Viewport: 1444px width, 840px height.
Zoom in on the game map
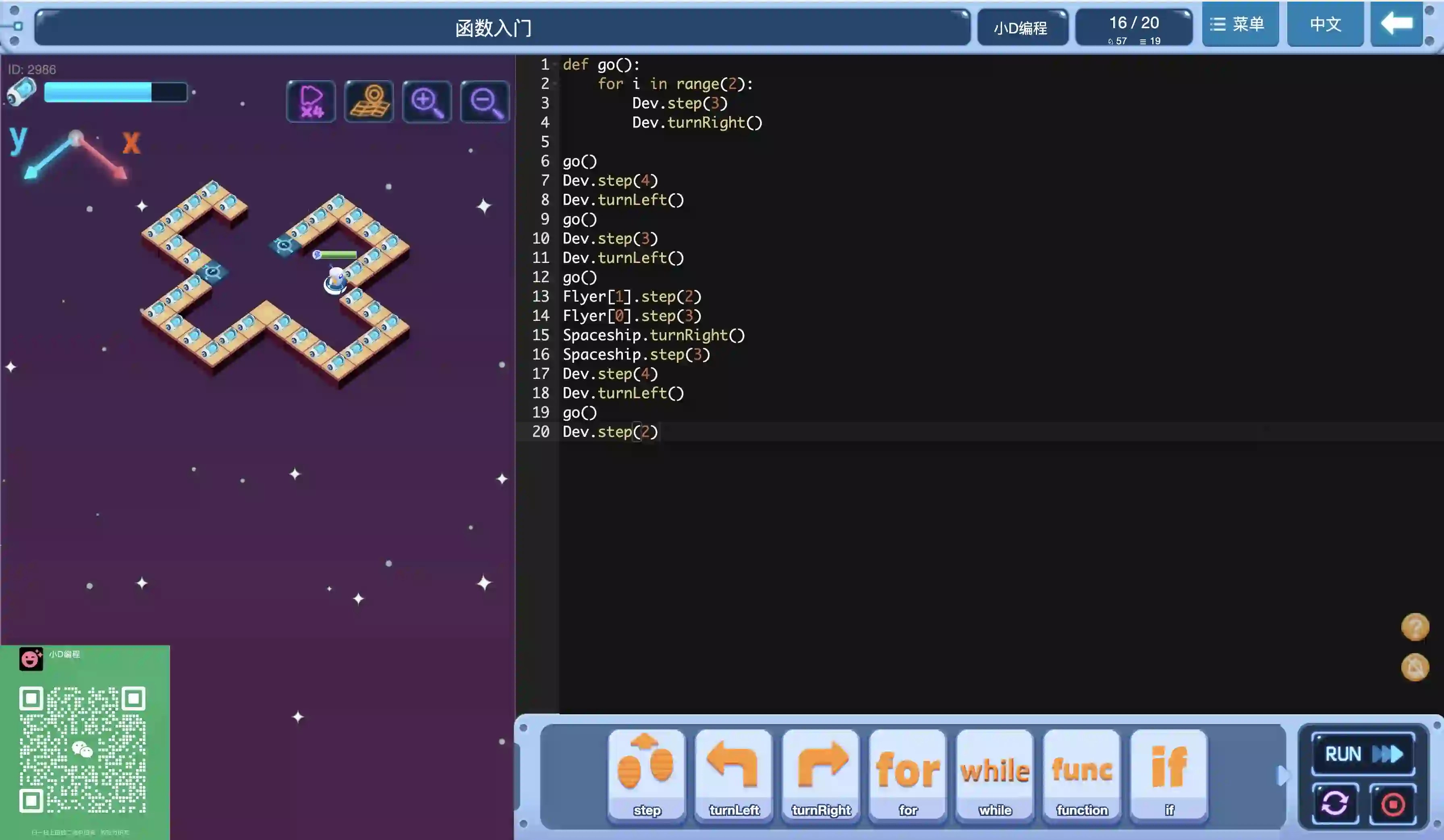click(427, 102)
